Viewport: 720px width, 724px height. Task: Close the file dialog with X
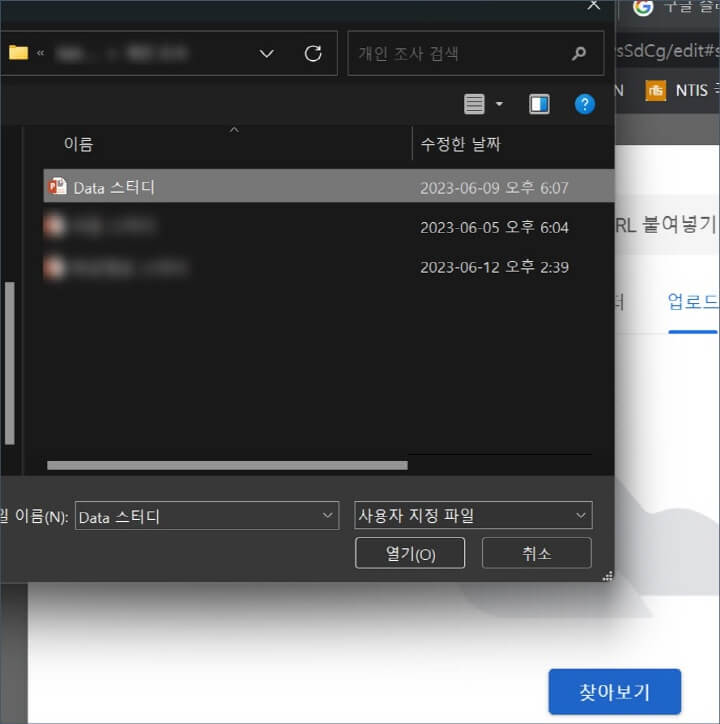[593, 5]
